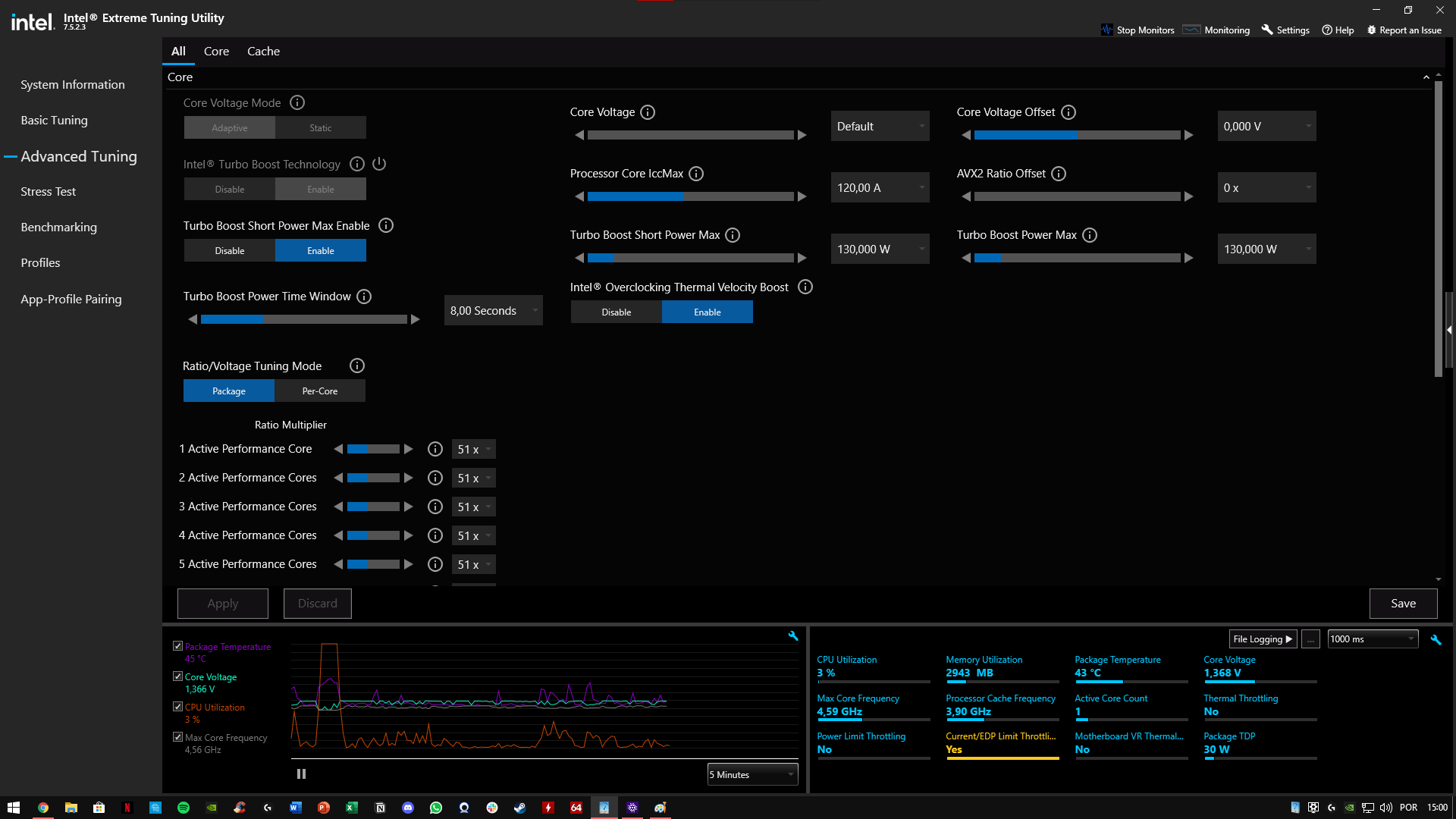
Task: Click the file logging browse button
Action: 1310,639
